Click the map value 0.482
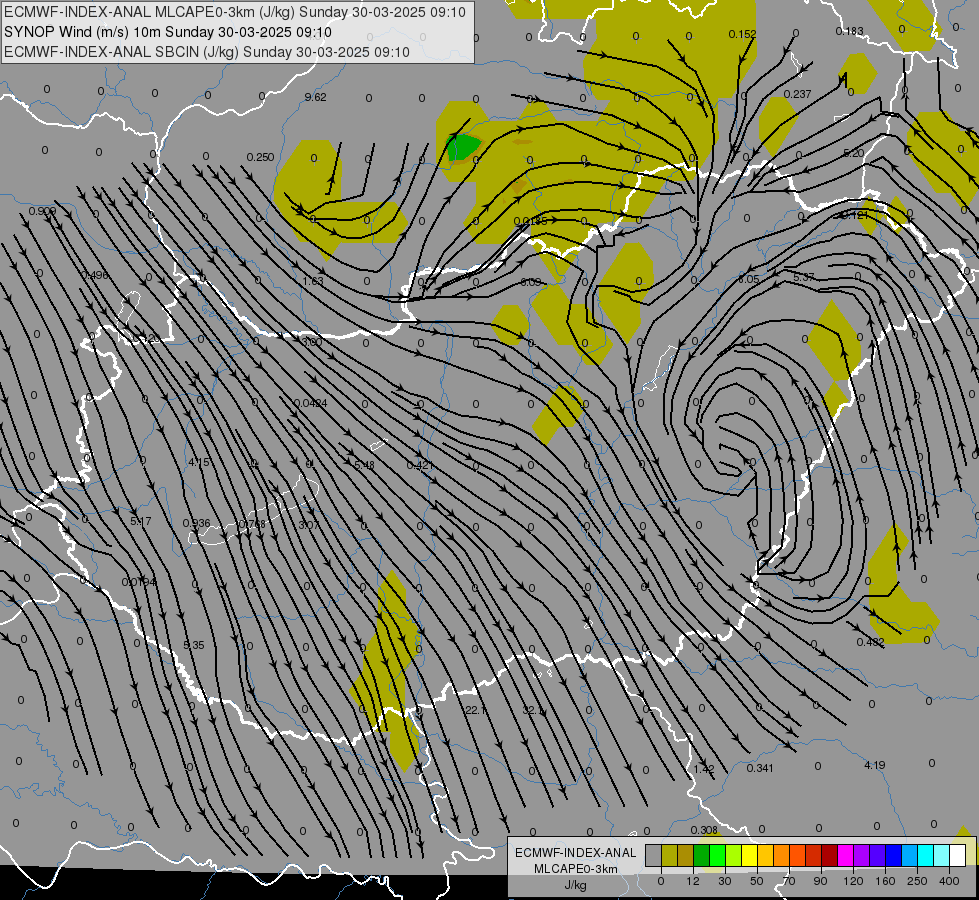 pyautogui.click(x=870, y=642)
